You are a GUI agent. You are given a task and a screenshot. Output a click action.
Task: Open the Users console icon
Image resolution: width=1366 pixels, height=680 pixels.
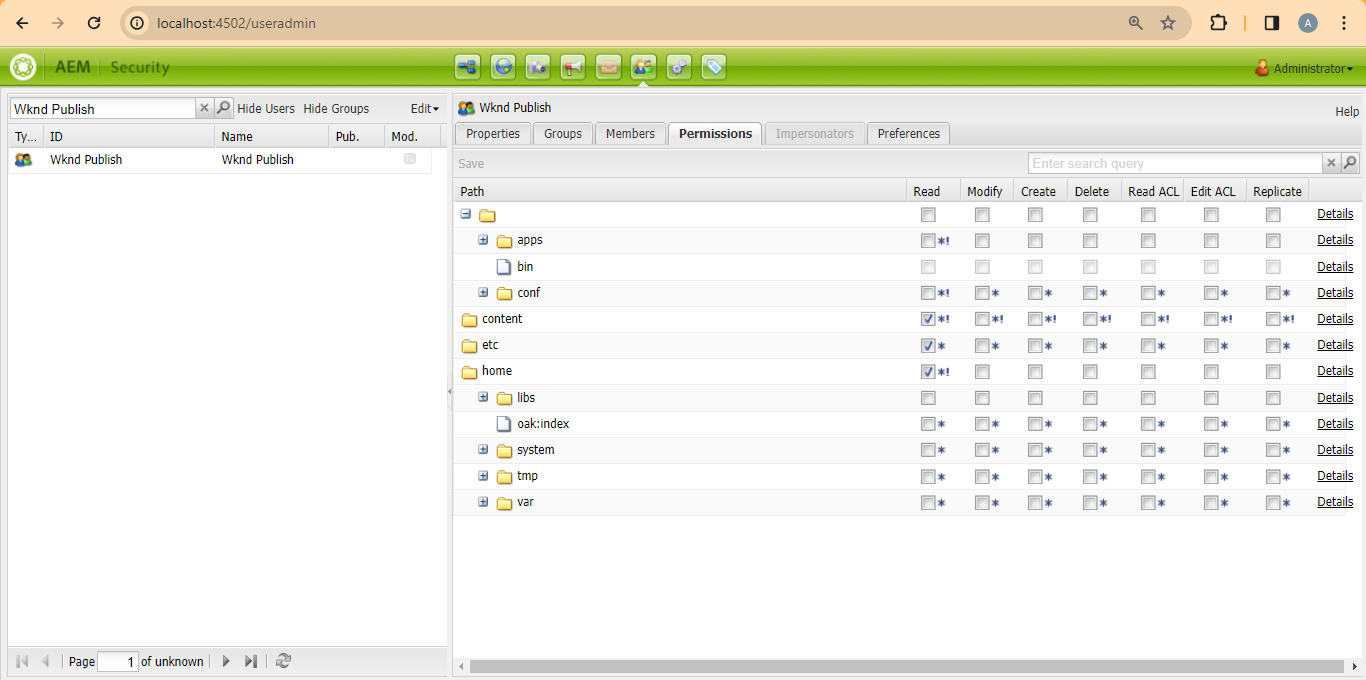[x=643, y=67]
